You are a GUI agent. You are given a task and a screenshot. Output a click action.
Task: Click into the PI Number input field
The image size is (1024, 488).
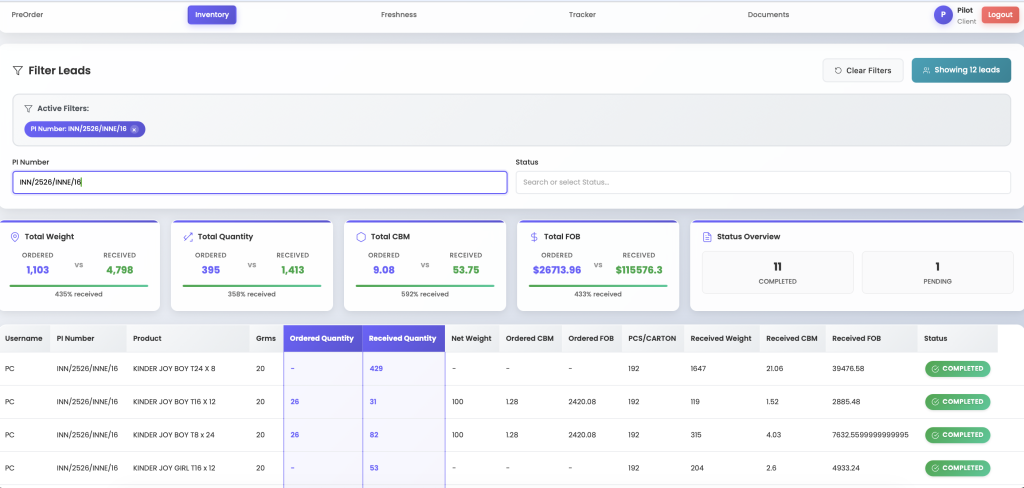259,182
